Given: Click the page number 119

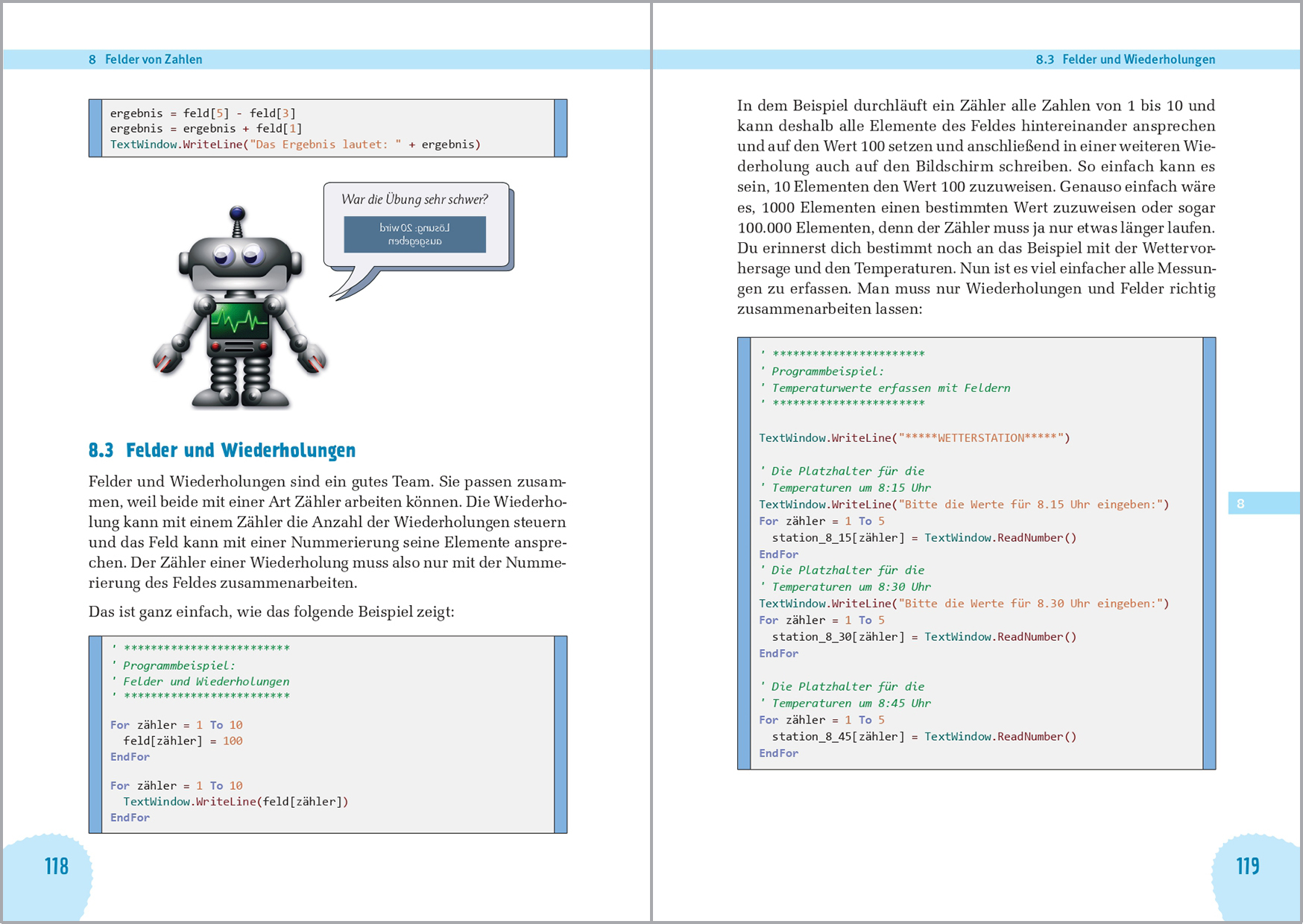Looking at the screenshot, I should 1247,866.
